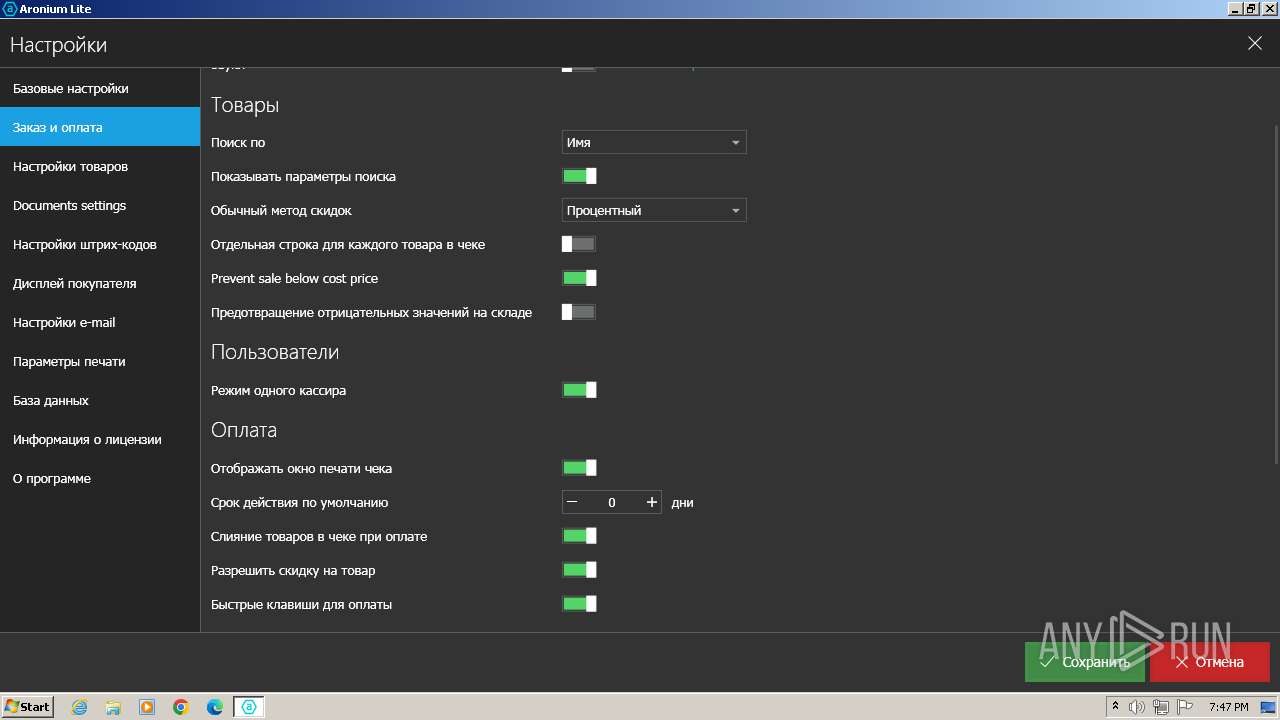This screenshot has width=1280, height=720.
Task: Open Google Chrome from the taskbar
Action: click(x=181, y=707)
